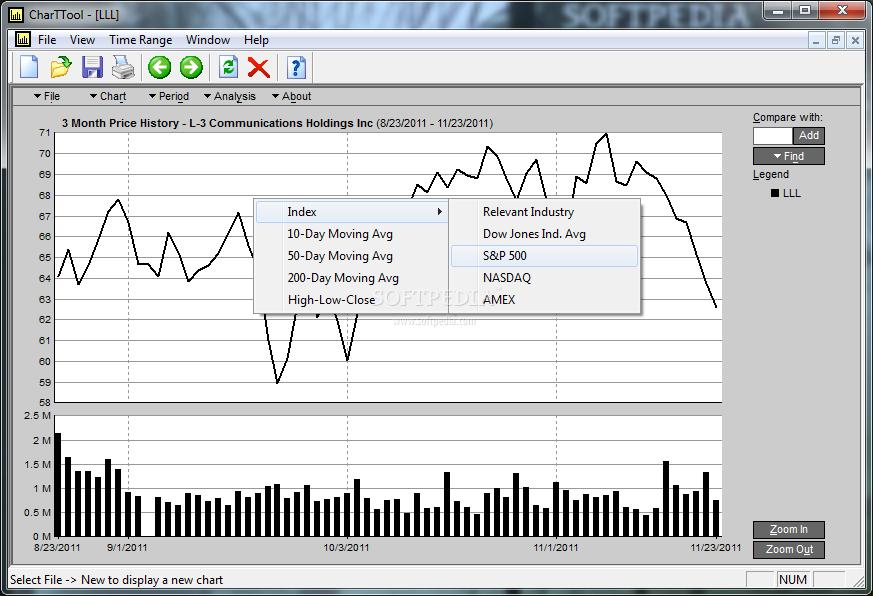The height and width of the screenshot is (596, 873).
Task: Click the LLL legend label
Action: point(792,193)
